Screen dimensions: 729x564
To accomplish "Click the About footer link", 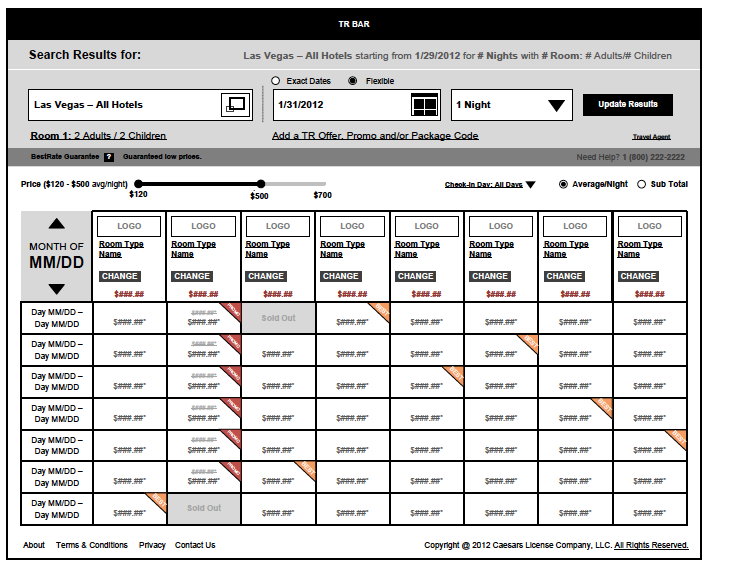I will 34,545.
